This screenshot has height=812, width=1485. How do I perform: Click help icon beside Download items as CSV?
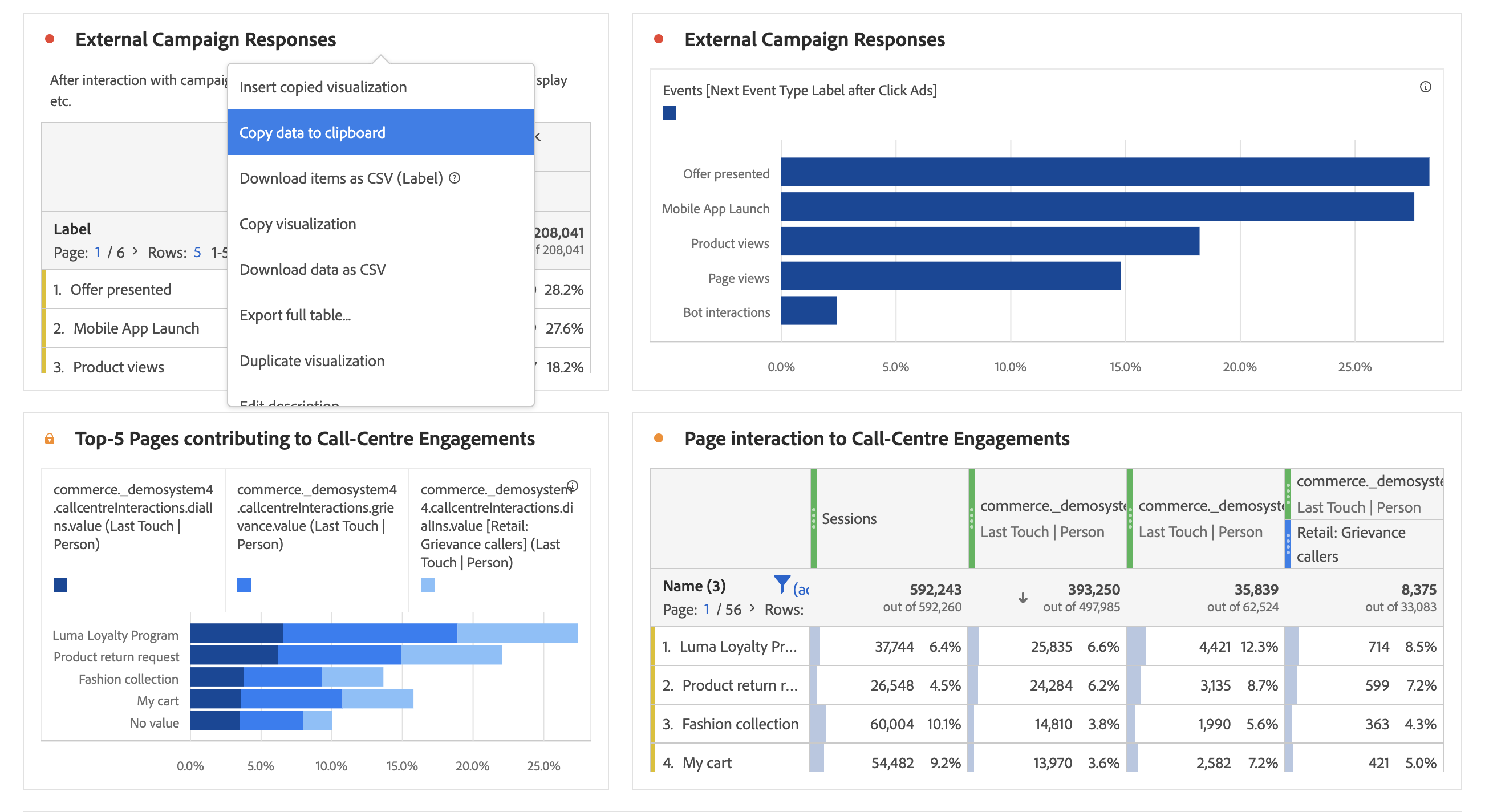tap(455, 178)
